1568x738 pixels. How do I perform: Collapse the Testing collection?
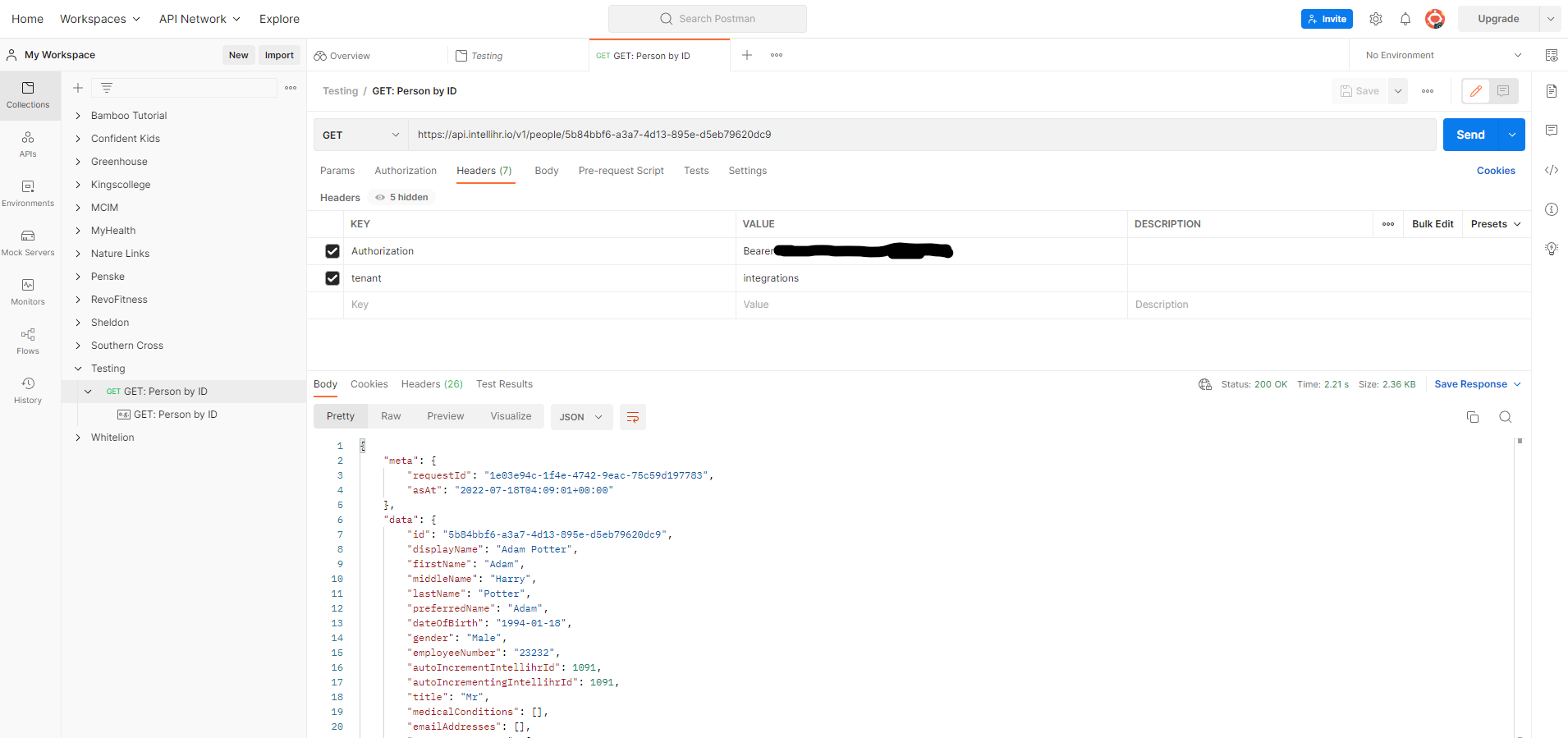point(78,369)
